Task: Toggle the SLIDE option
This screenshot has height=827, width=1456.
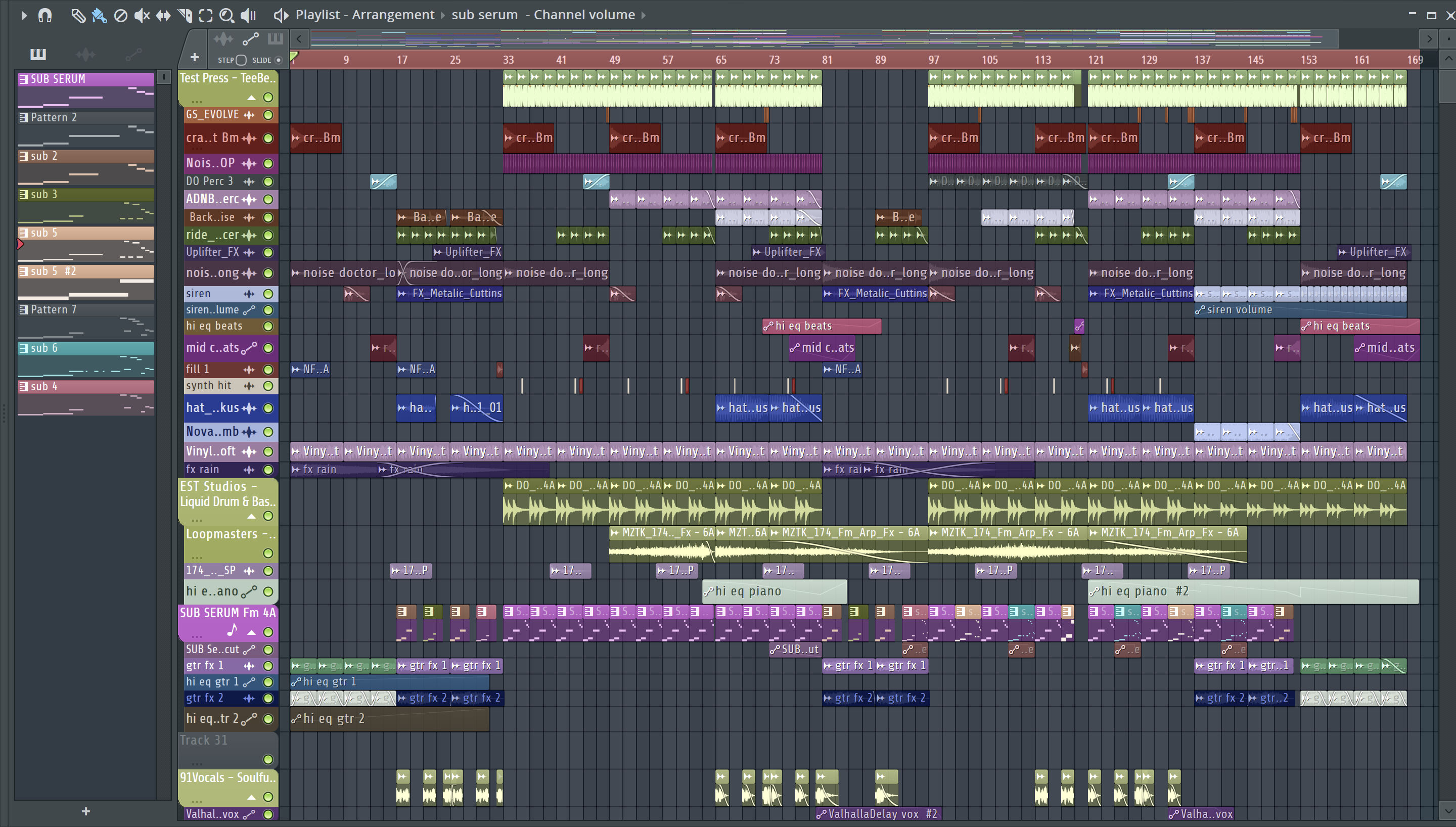Action: coord(278,60)
